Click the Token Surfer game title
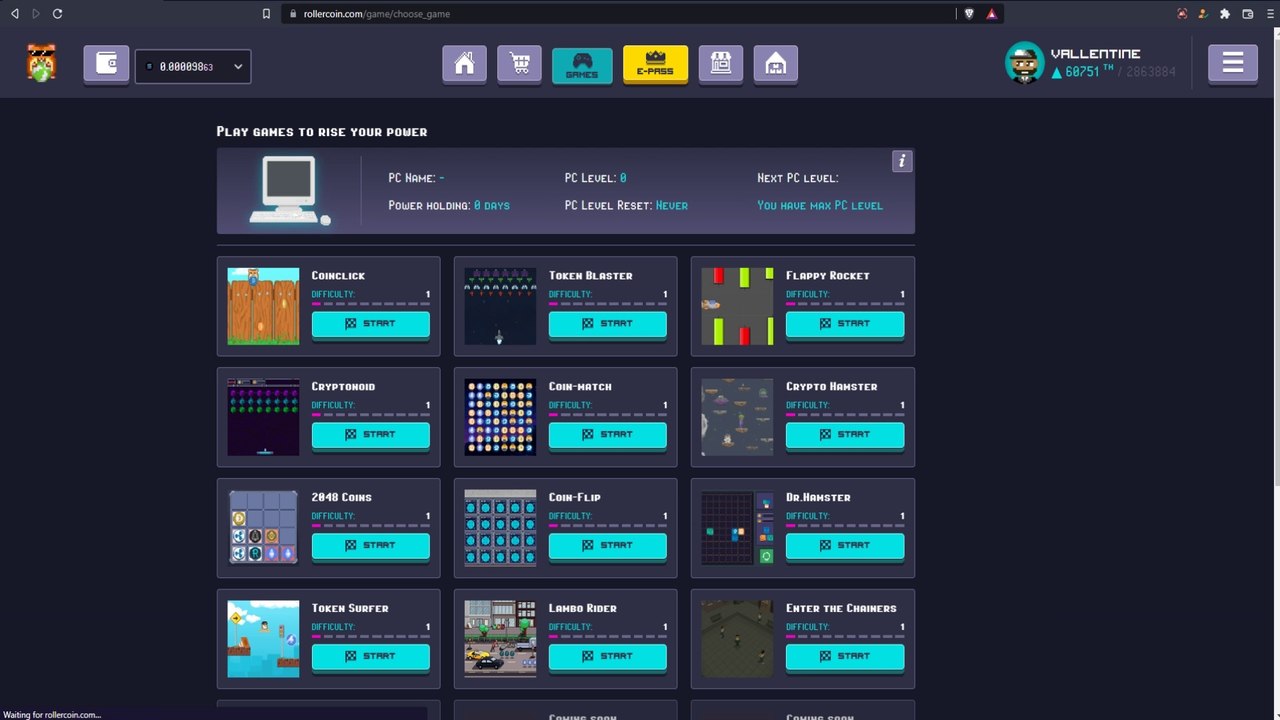Viewport: 1280px width, 720px height. coord(350,608)
